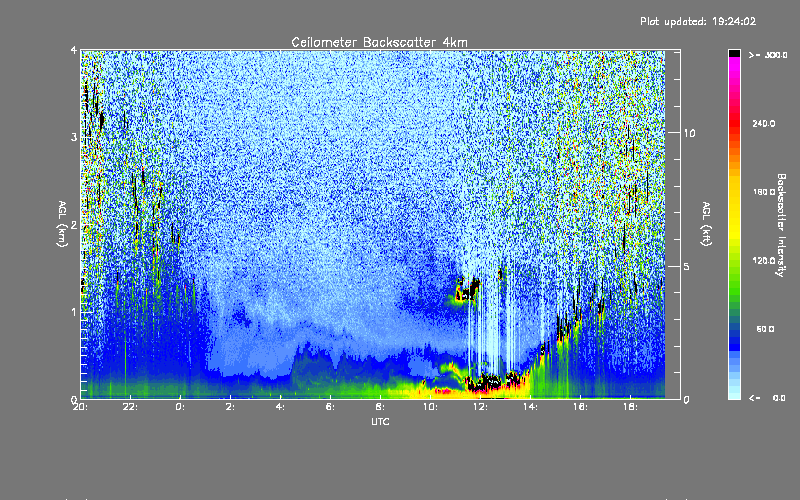Click the '1' km tick label on the left axis
The image size is (800, 500).
pos(74,312)
